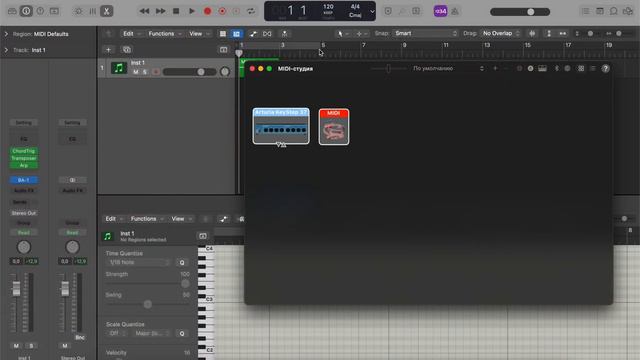Viewport: 640px width, 360px height.
Task: Show automation button in tracks toolbar
Action: [x=253, y=33]
